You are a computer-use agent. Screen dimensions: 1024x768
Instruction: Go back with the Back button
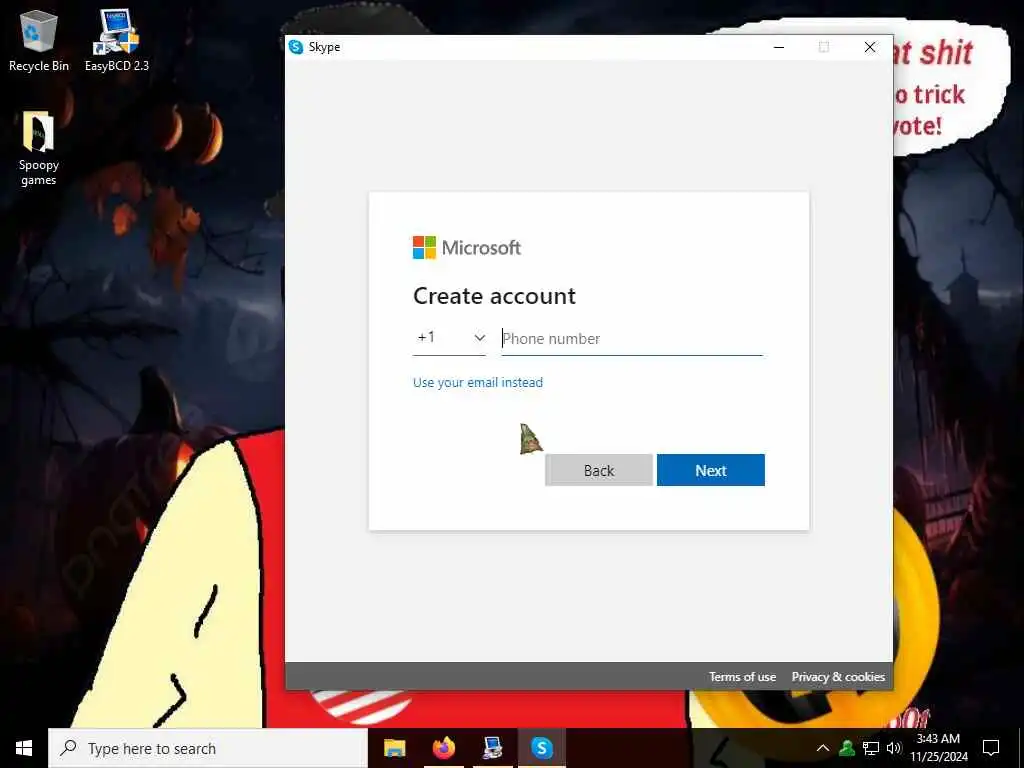(x=598, y=470)
